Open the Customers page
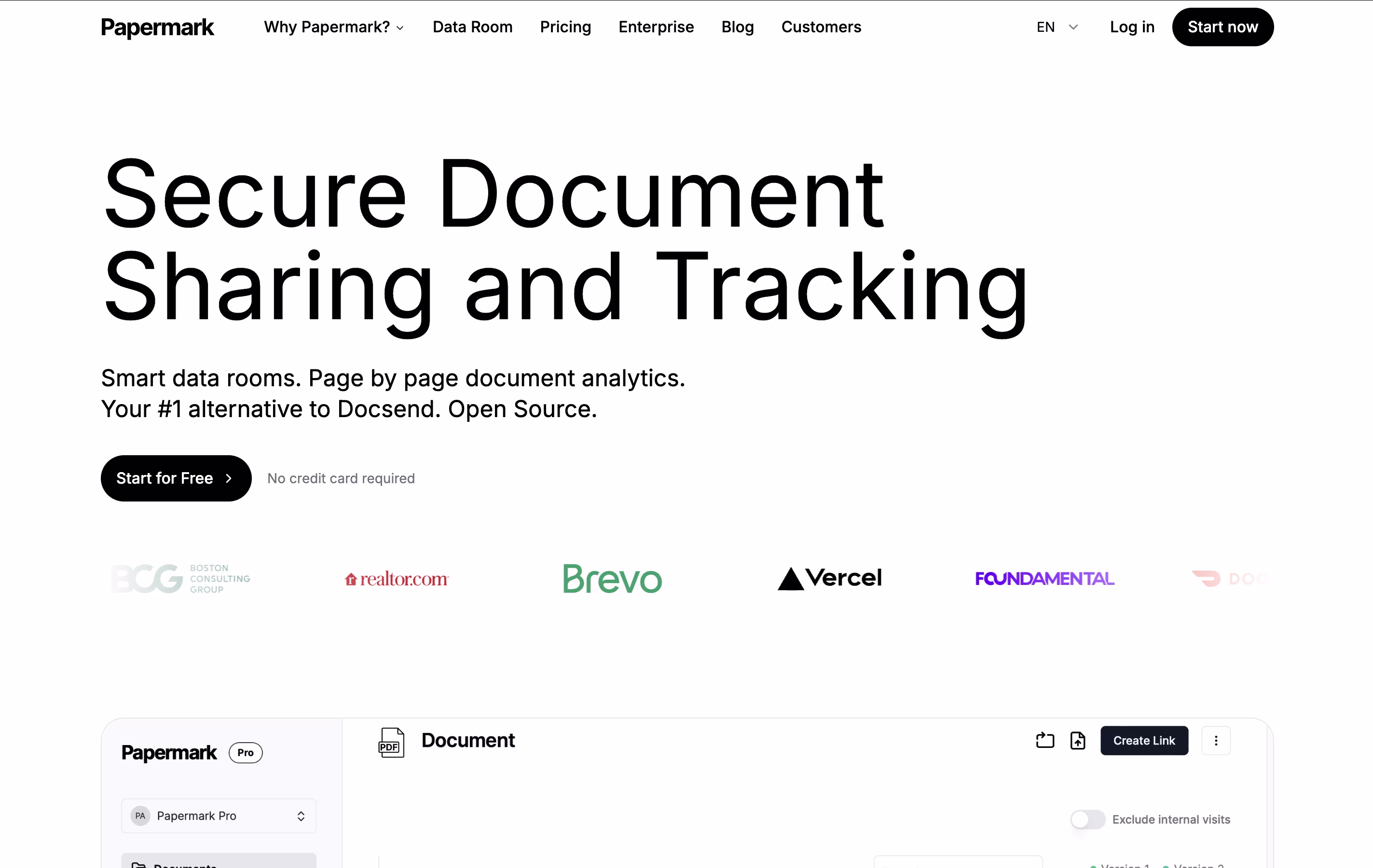 tap(821, 27)
